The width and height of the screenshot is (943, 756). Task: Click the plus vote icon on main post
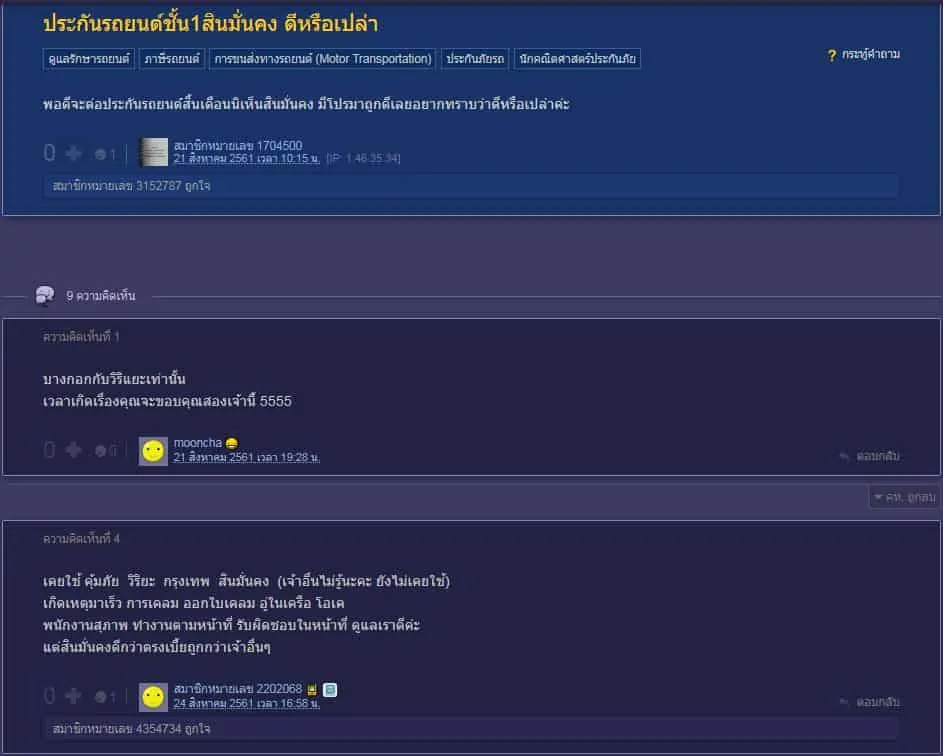(x=73, y=153)
